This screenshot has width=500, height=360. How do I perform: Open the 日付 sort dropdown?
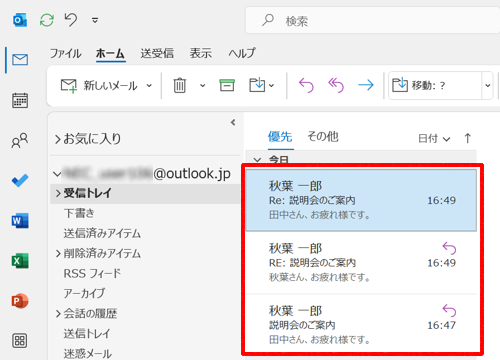[x=434, y=138]
